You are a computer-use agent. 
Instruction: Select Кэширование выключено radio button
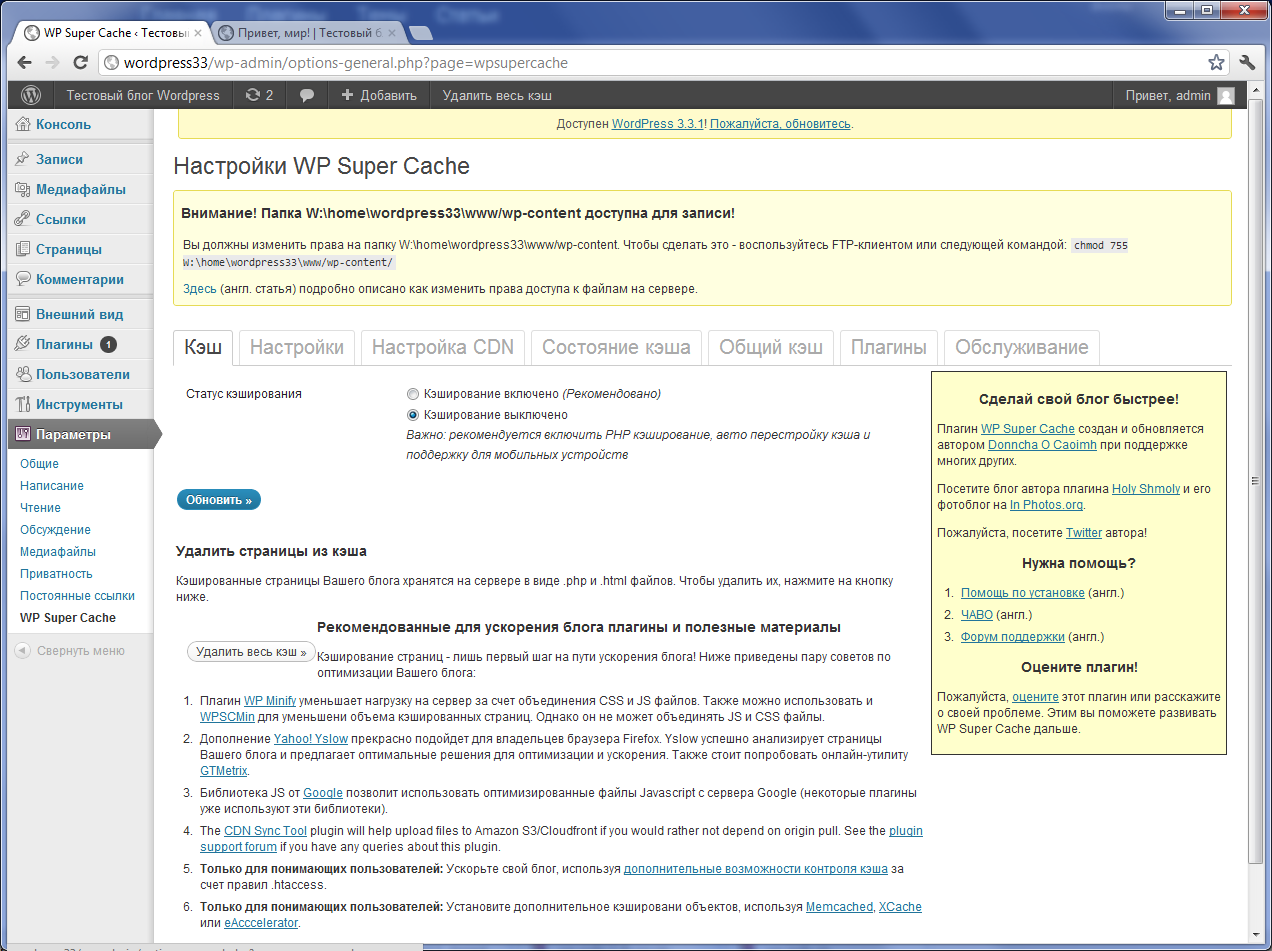413,415
